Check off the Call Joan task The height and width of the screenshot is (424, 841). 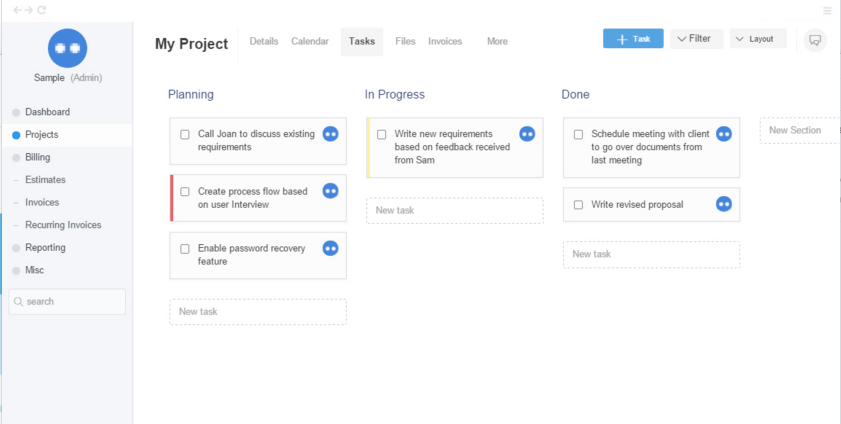(x=185, y=134)
